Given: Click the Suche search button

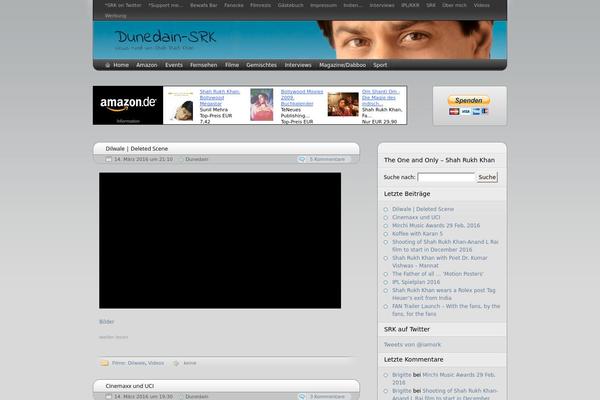Looking at the screenshot, I should [x=487, y=177].
